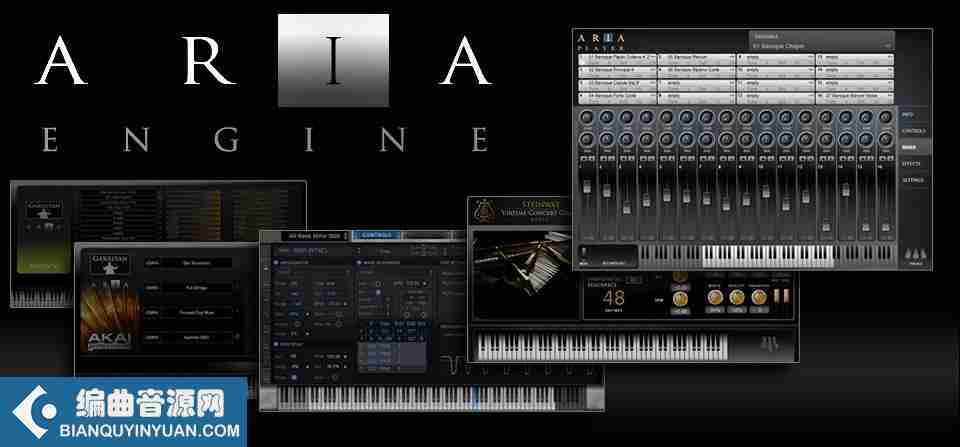Toggle channel 1 solo button in ARIA mixer

point(591,158)
